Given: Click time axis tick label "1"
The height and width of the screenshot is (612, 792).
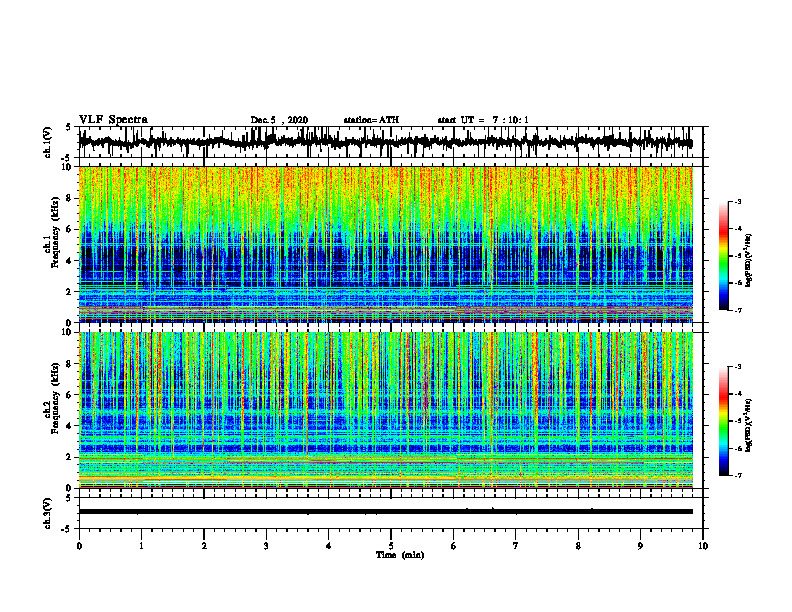Looking at the screenshot, I should (x=141, y=546).
